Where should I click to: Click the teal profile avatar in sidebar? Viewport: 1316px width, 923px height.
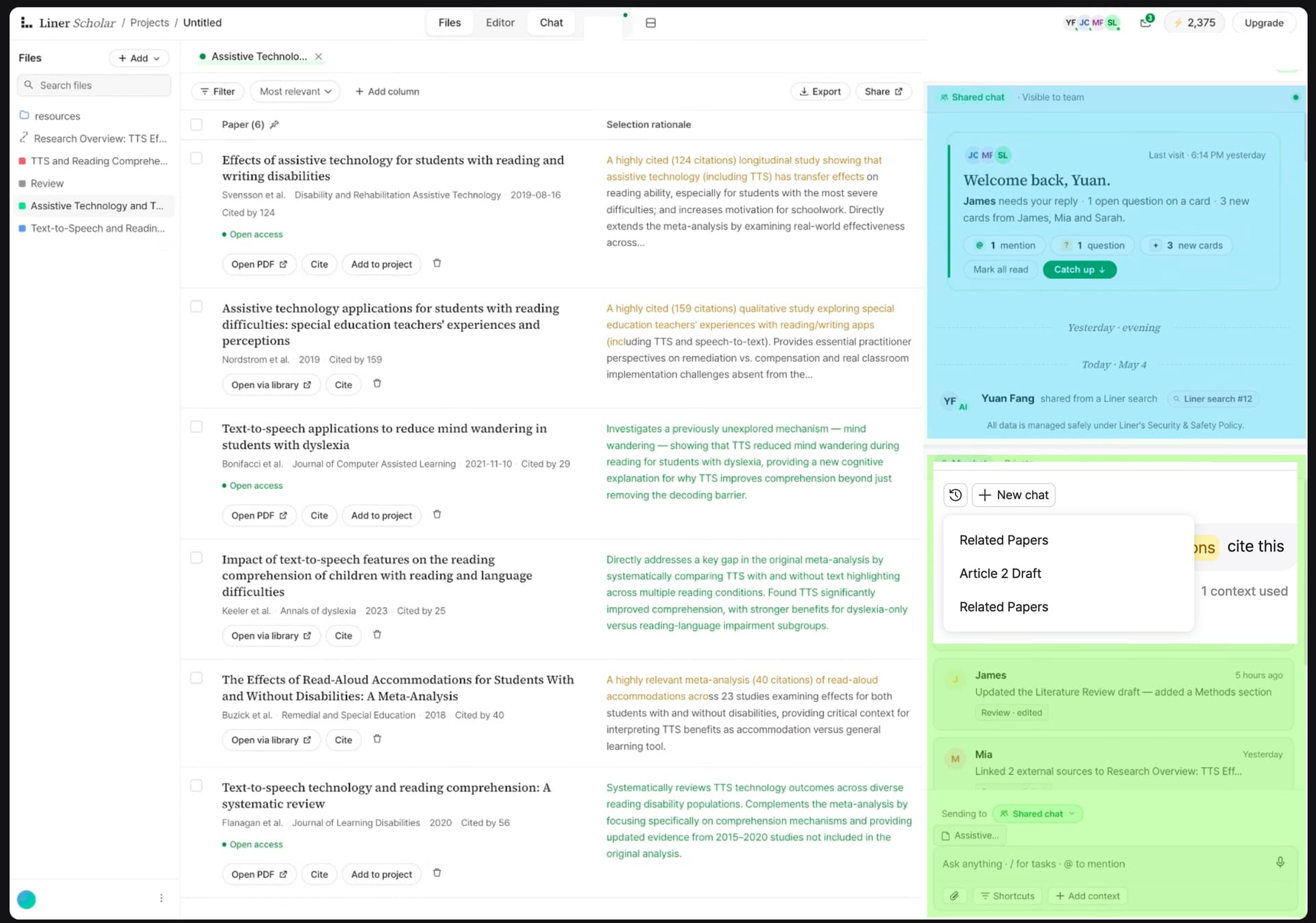(27, 899)
